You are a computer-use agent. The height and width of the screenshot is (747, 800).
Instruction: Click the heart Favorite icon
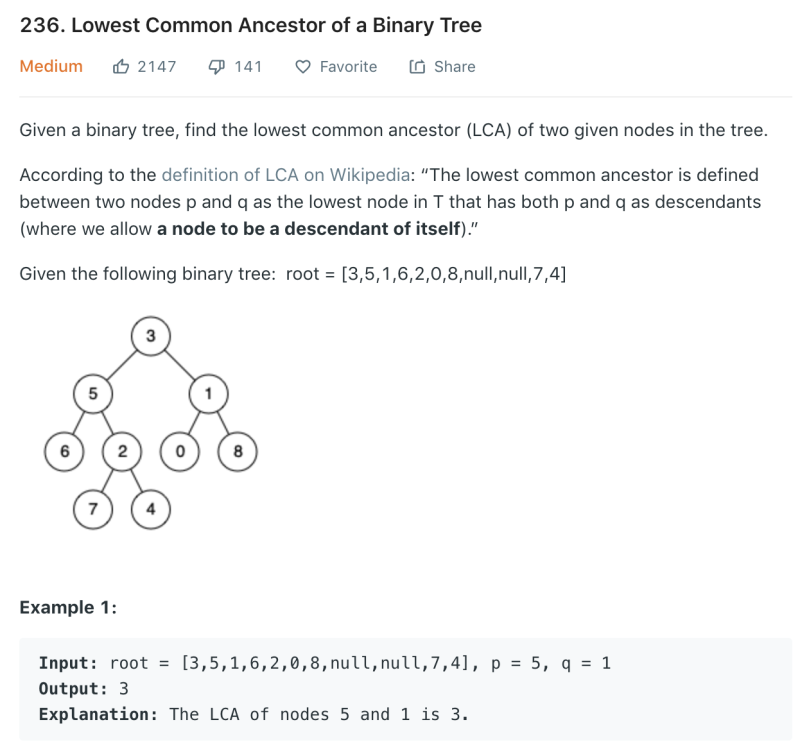point(303,67)
